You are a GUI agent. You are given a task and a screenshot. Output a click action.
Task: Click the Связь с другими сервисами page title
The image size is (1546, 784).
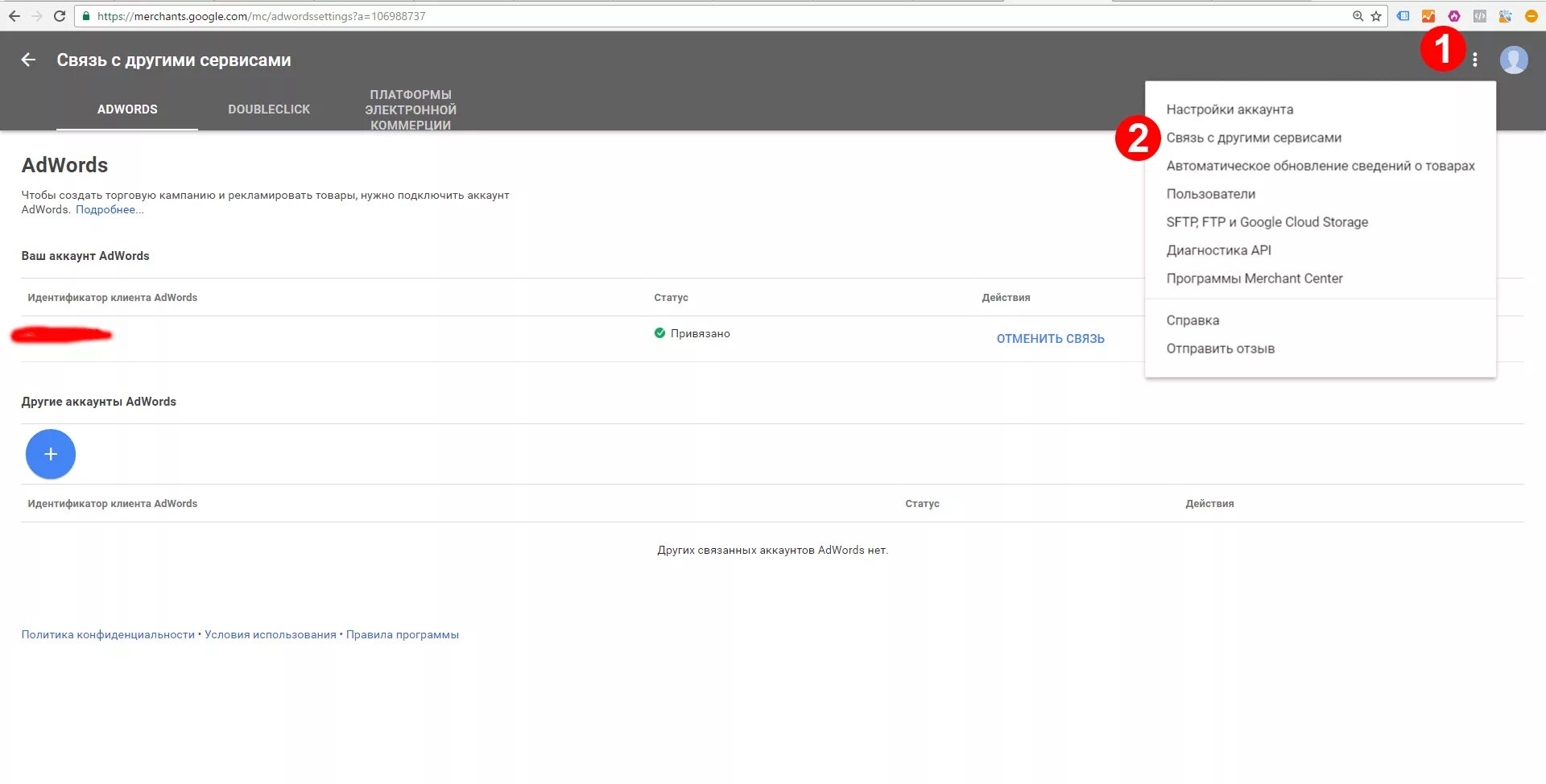click(x=174, y=60)
